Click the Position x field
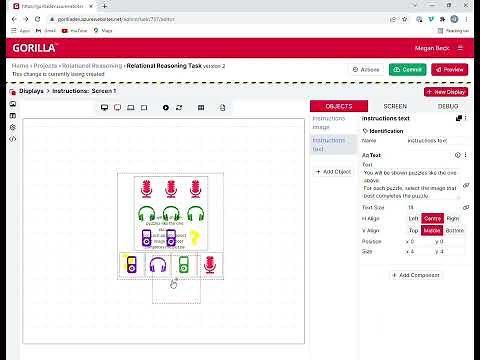Screen dimensions: 480x360 click(x=419, y=241)
